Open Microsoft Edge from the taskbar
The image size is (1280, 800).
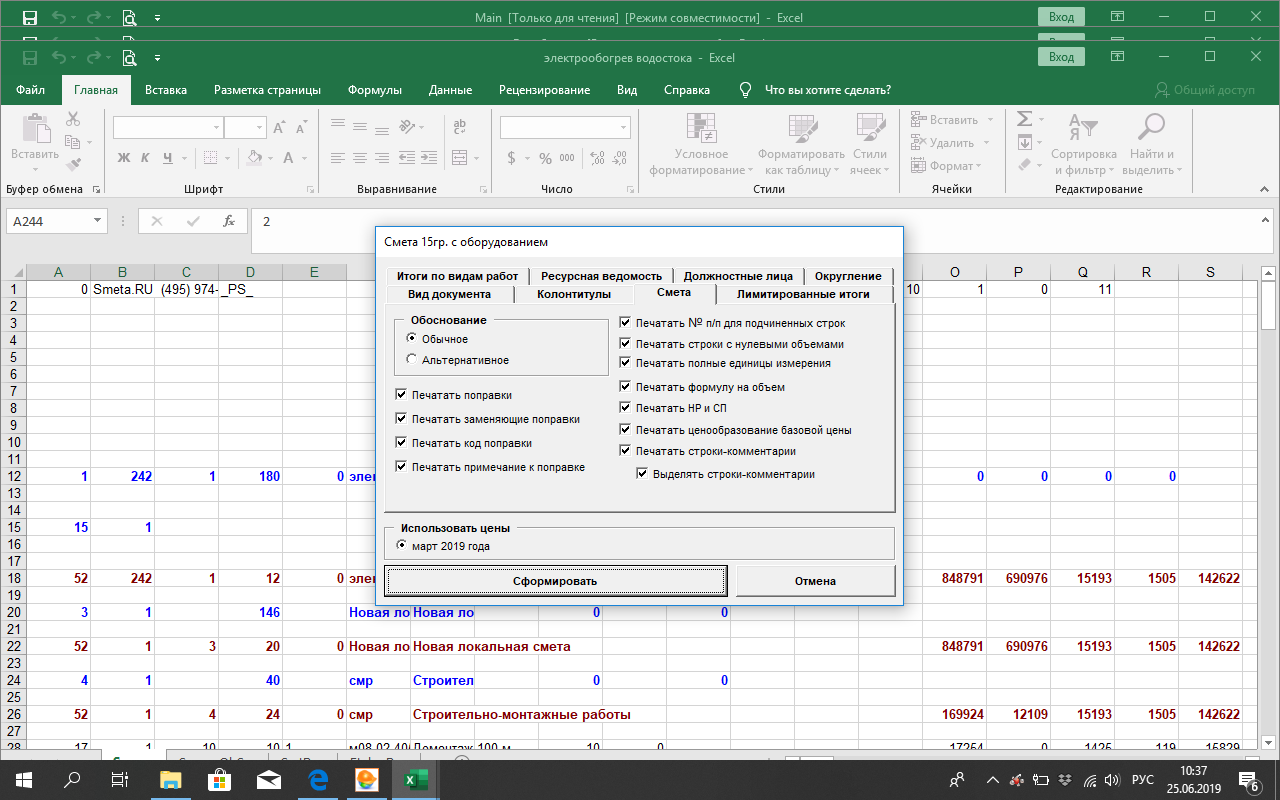[319, 780]
